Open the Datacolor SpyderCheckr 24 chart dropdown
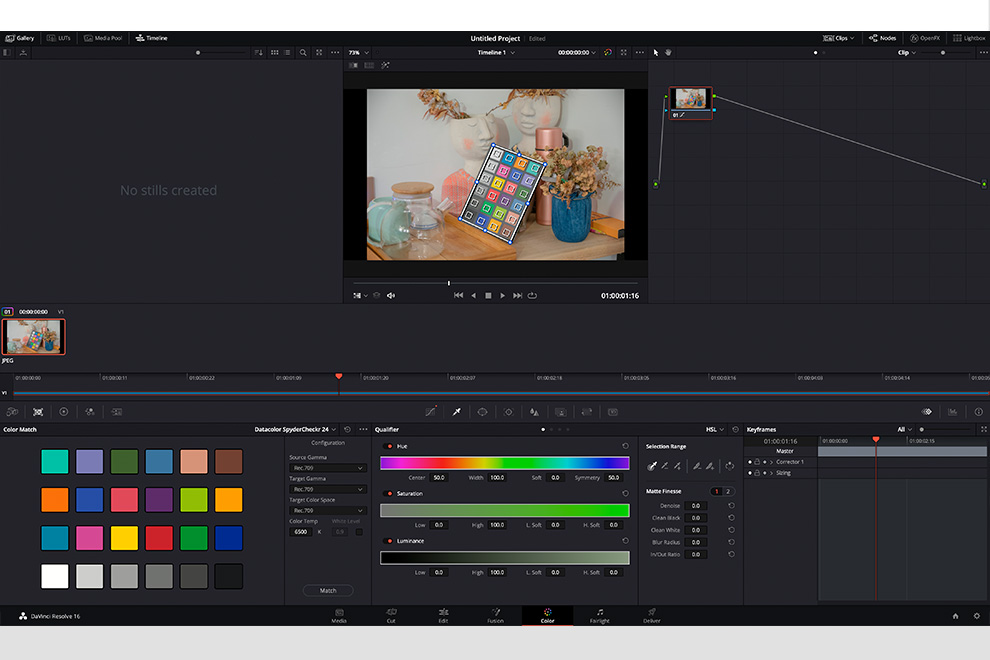990x660 pixels. point(295,429)
